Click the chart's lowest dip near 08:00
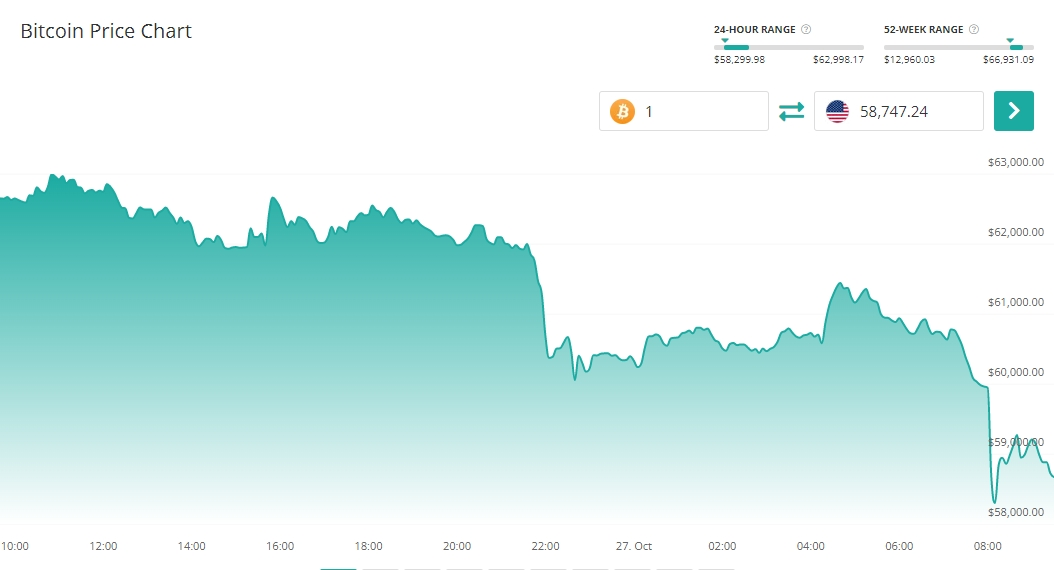Viewport: 1054px width, 570px height. [994, 501]
